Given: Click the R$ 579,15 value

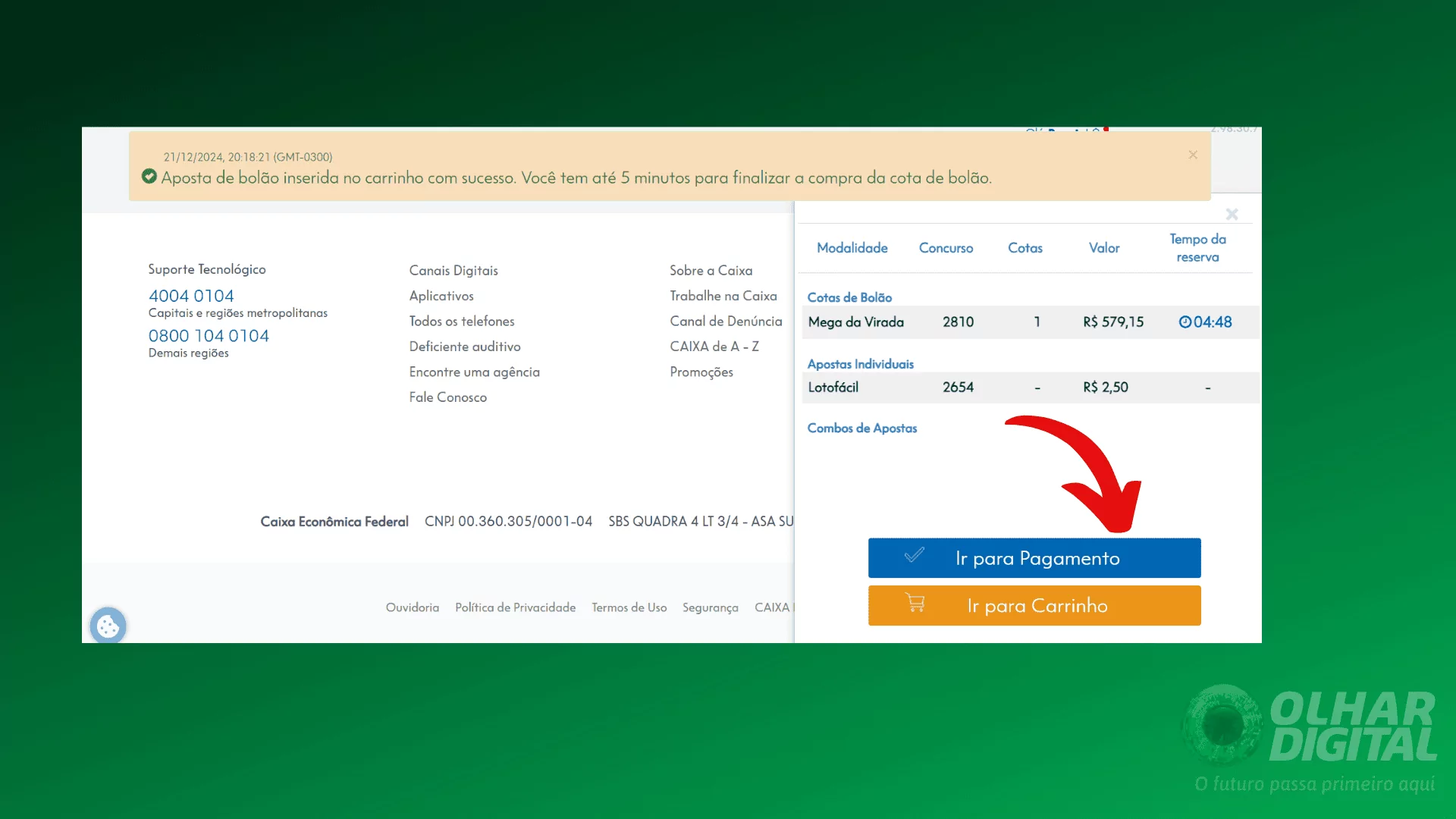Looking at the screenshot, I should tap(1113, 322).
